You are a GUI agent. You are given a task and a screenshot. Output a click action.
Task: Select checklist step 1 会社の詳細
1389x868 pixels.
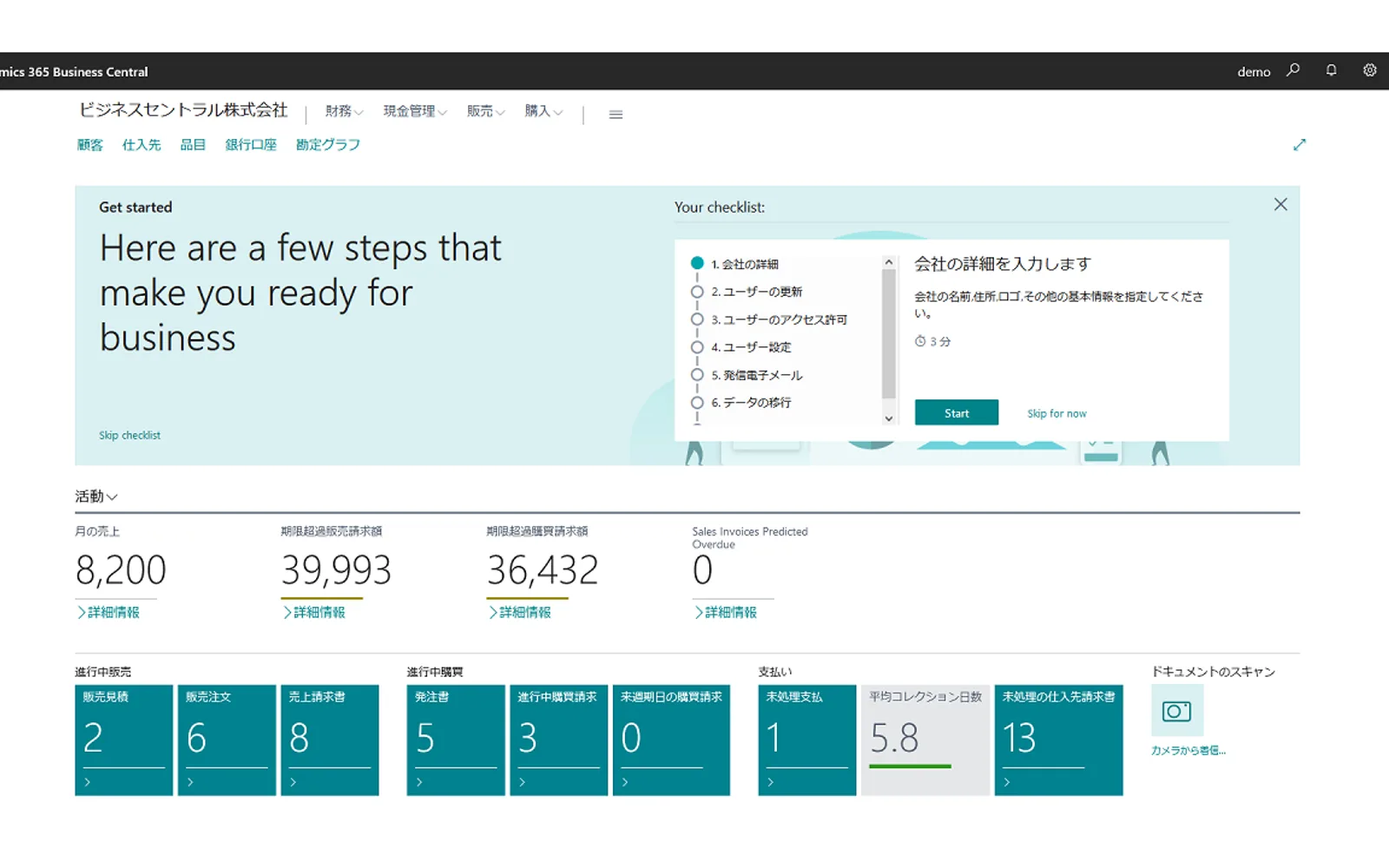[744, 264]
